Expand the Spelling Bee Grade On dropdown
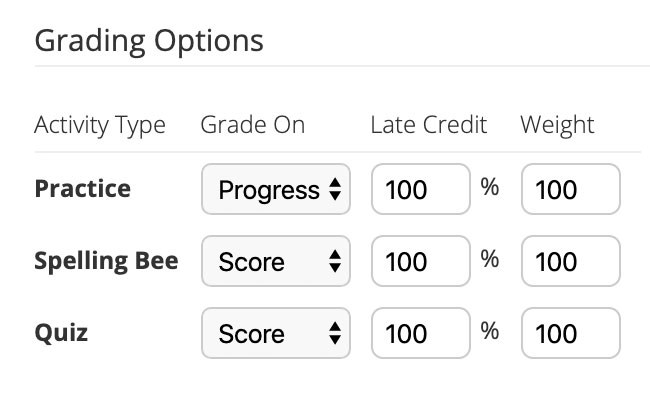The height and width of the screenshot is (400, 650). pyautogui.click(x=275, y=262)
